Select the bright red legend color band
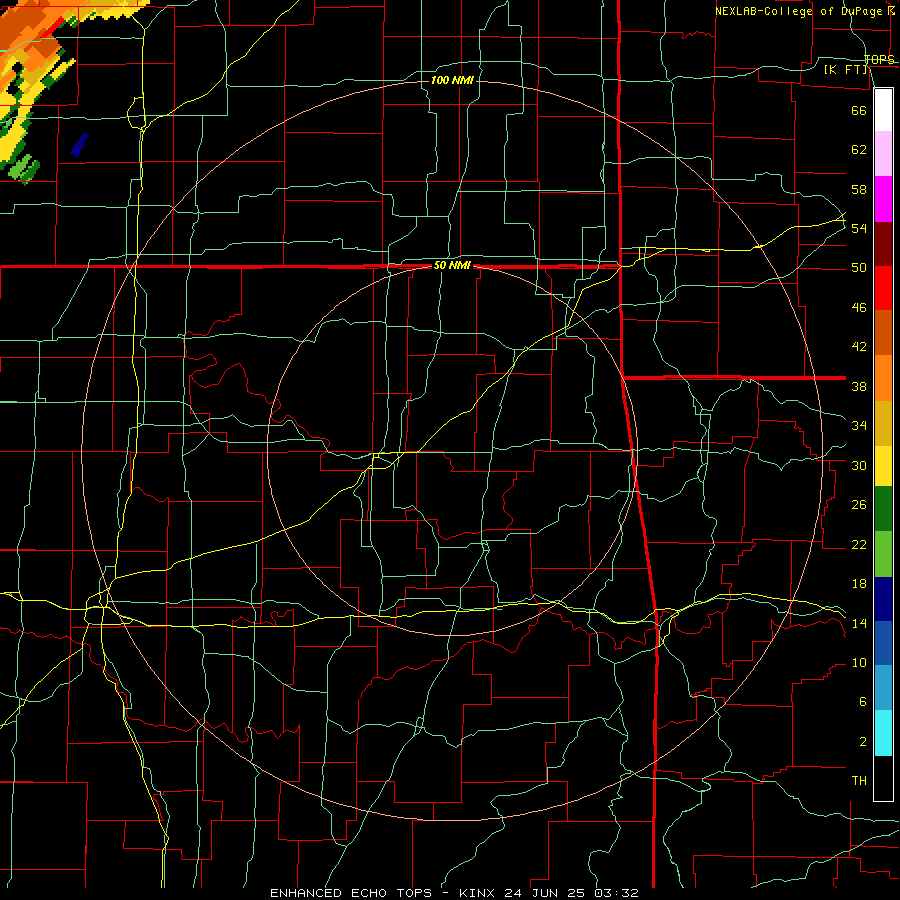This screenshot has height=900, width=900. point(883,288)
